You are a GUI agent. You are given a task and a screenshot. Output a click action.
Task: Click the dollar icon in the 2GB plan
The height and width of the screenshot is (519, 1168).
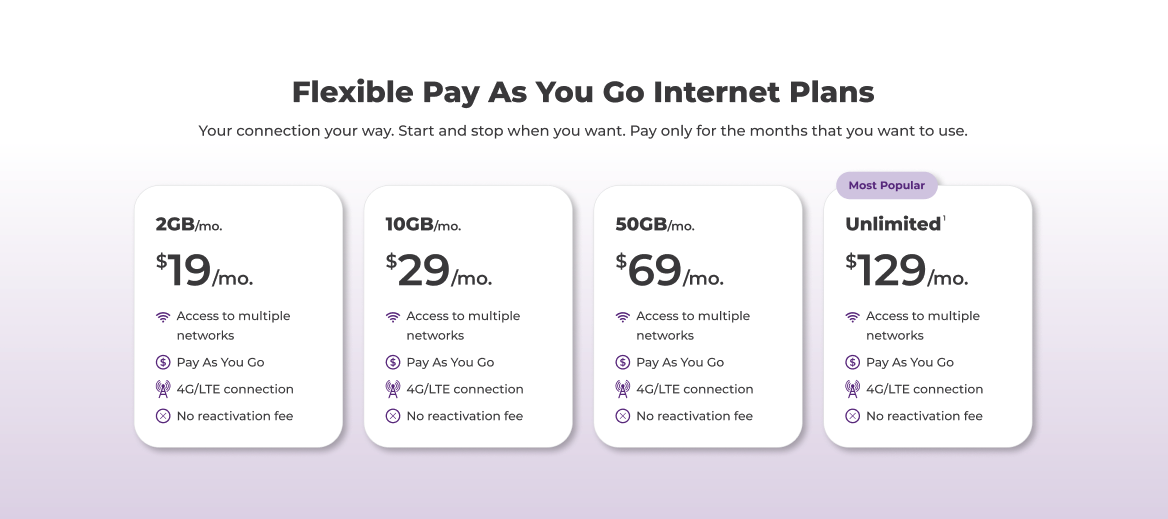163,362
